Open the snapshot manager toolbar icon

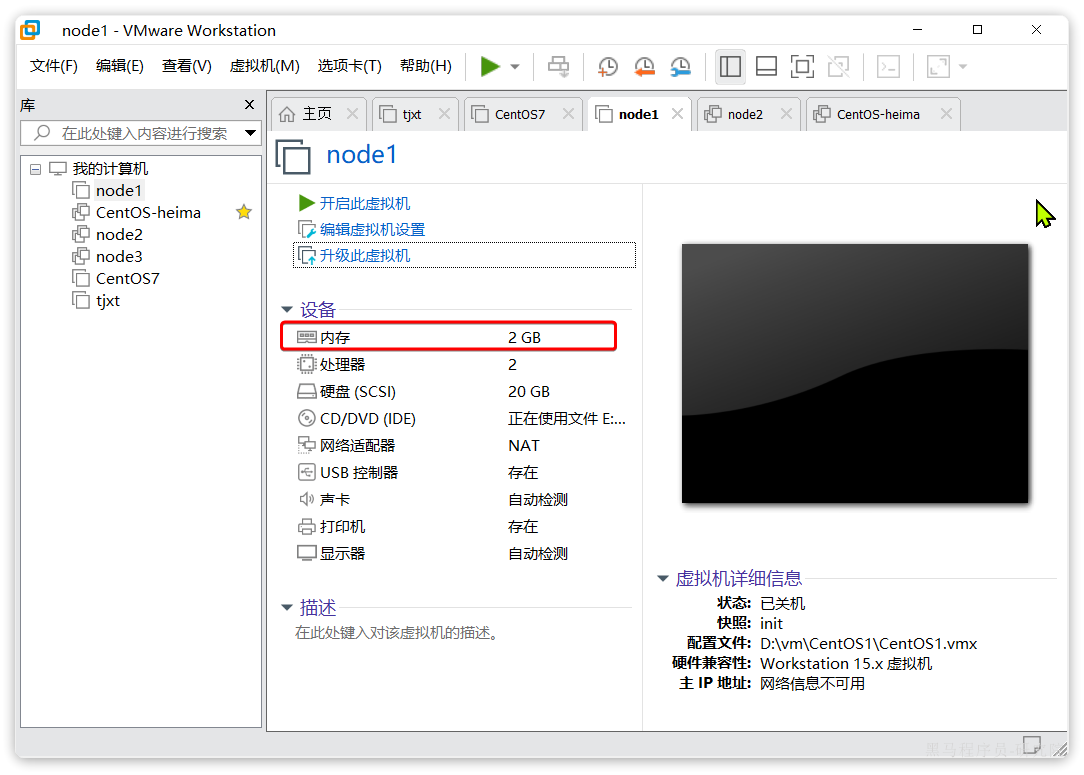click(x=681, y=66)
